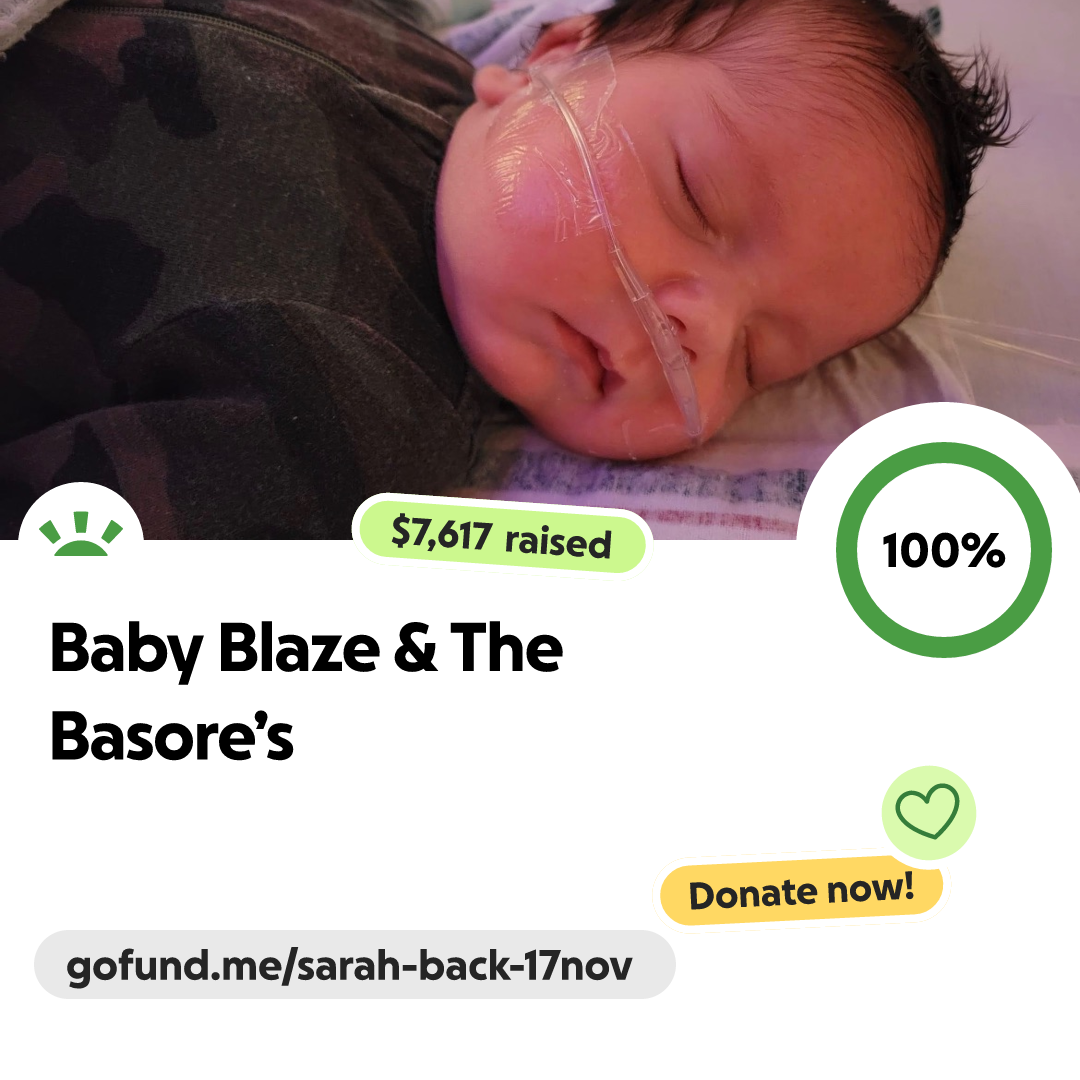1080x1080 pixels.
Task: Click the 100% text inside the ring
Action: (x=944, y=550)
